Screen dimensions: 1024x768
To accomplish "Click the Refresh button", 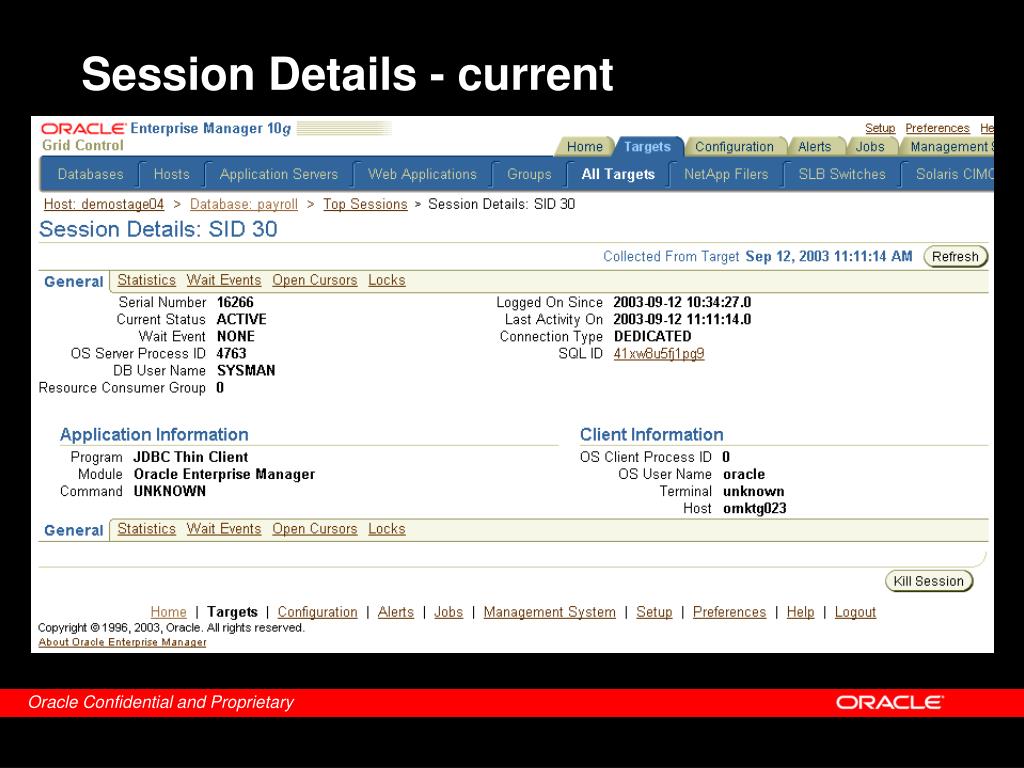I will click(955, 257).
